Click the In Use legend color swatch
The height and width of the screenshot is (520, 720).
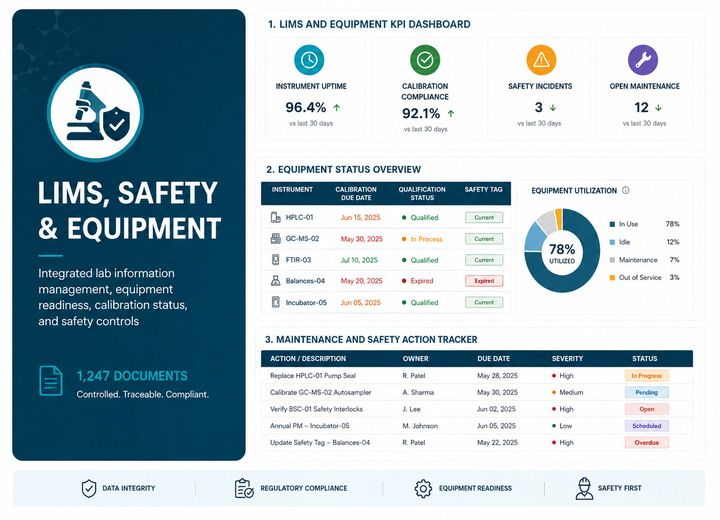(x=612, y=224)
